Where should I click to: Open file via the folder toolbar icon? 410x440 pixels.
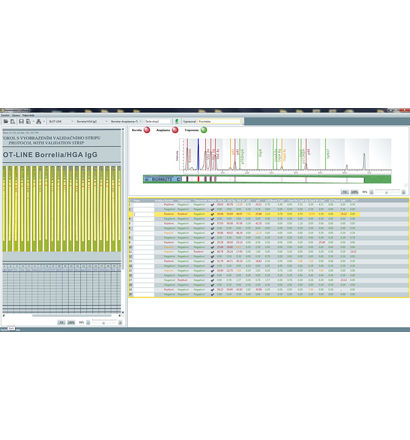pyautogui.click(x=6, y=122)
